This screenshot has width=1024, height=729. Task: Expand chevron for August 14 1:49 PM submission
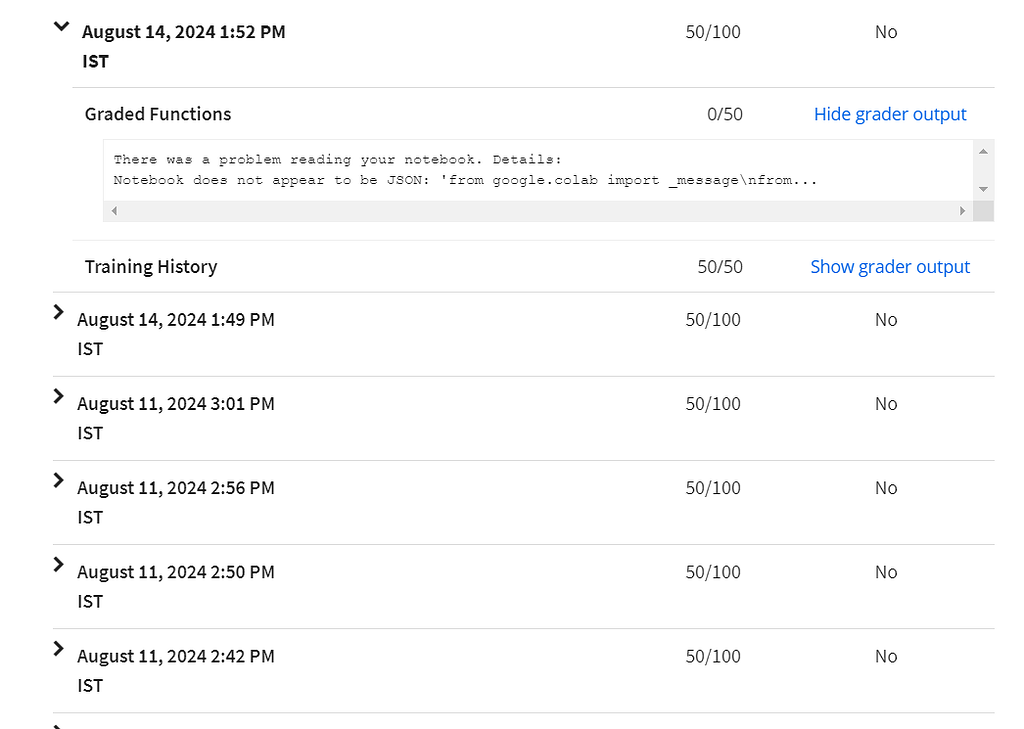(x=59, y=313)
